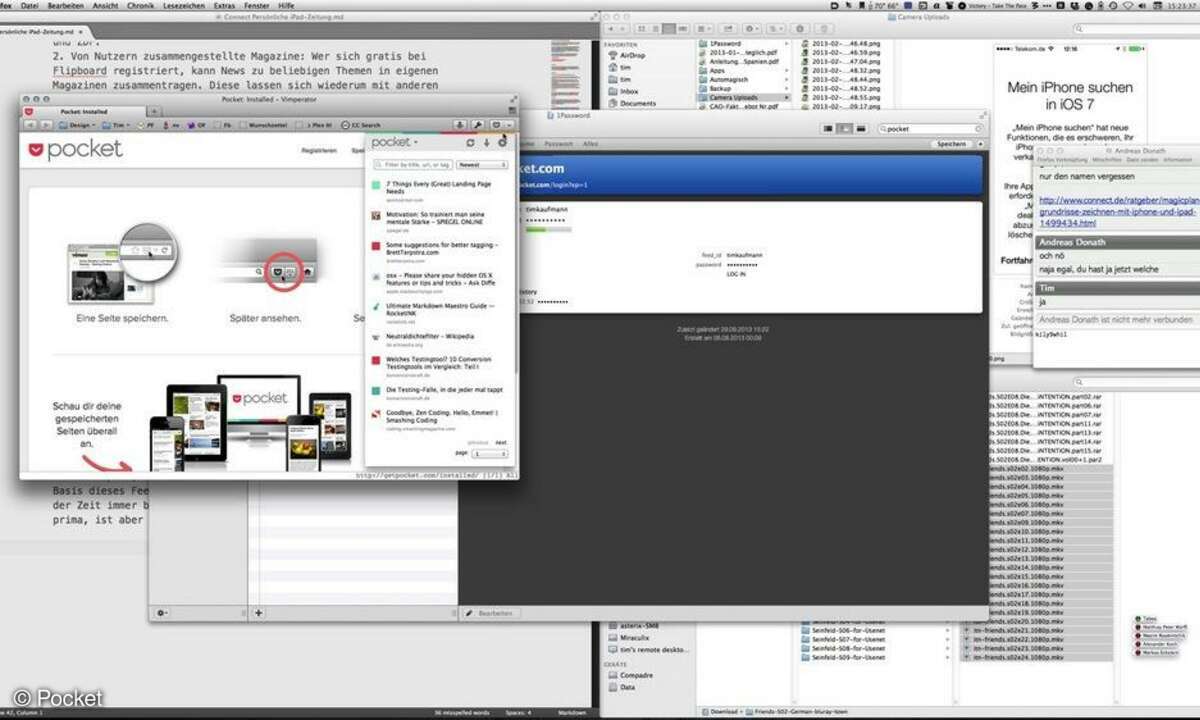This screenshot has height=720, width=1200.
Task: Open the Tim bookmarks folder dropdown
Action: point(116,125)
